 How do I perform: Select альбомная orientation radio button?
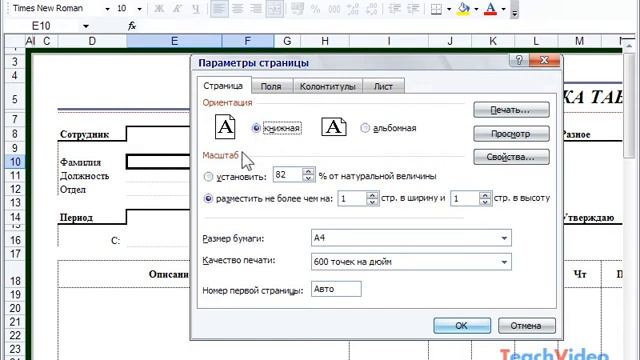(x=365, y=128)
